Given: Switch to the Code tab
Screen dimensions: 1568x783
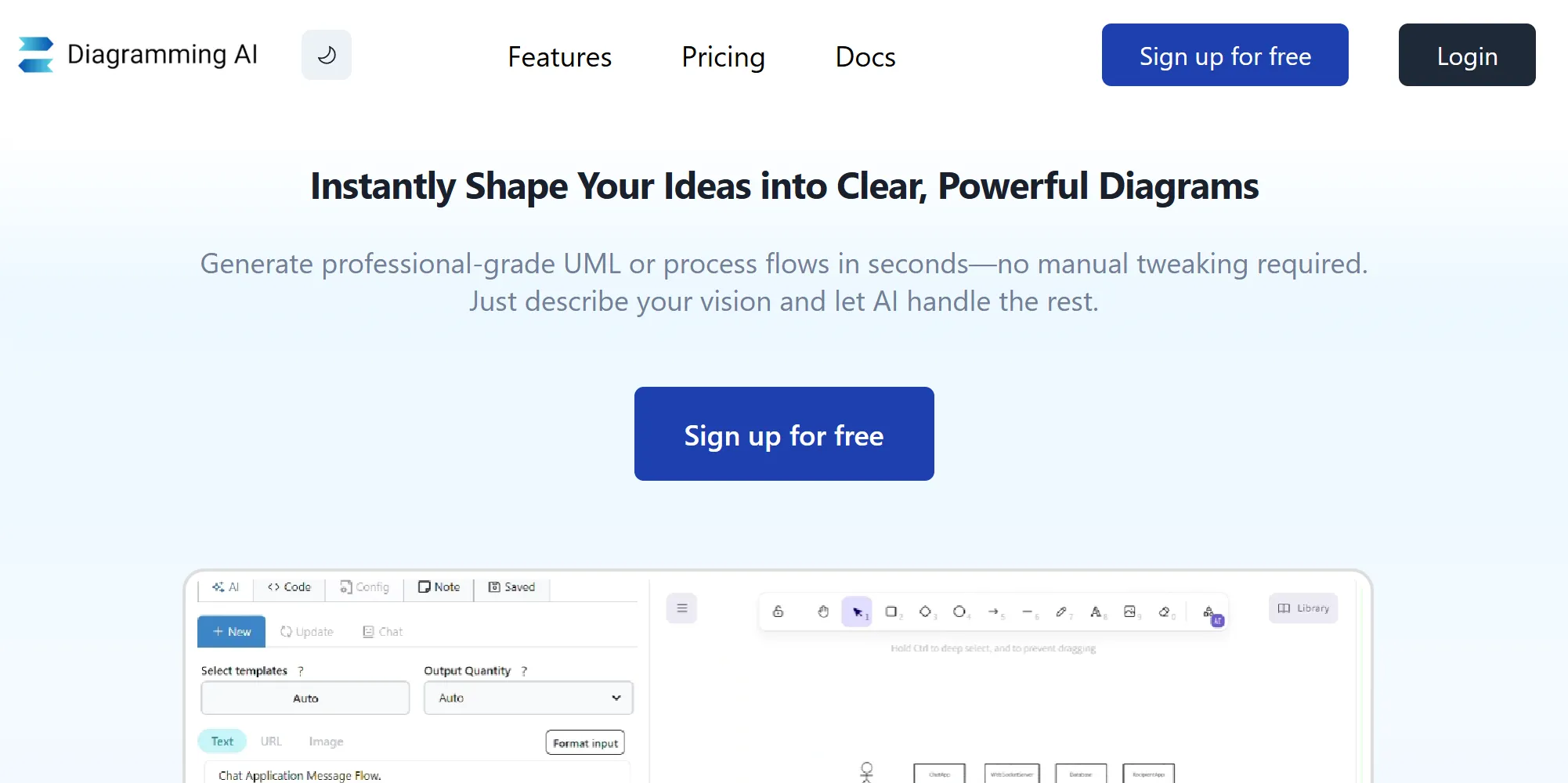Looking at the screenshot, I should (x=289, y=587).
